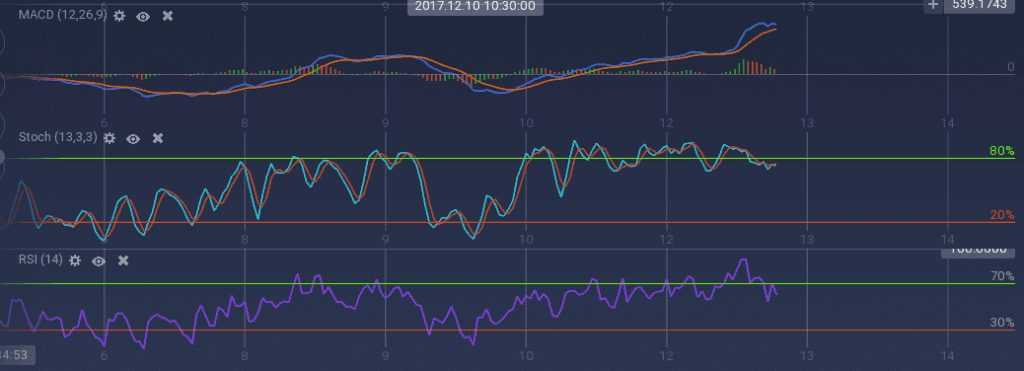This screenshot has width=1024, height=371.
Task: Remove the MACD indicator
Action: click(x=167, y=16)
